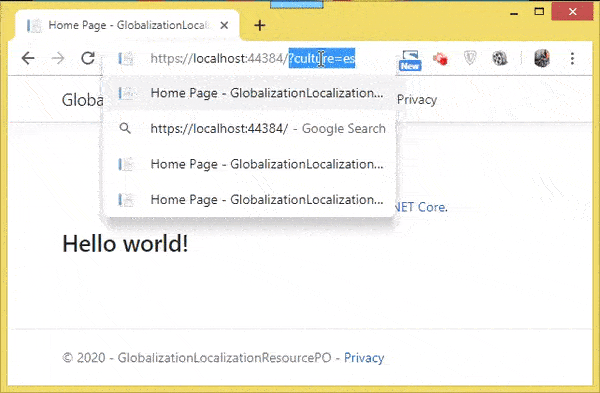600x393 pixels.
Task: Select the Home Page - GlobalizationLocal tab
Action: click(126, 25)
